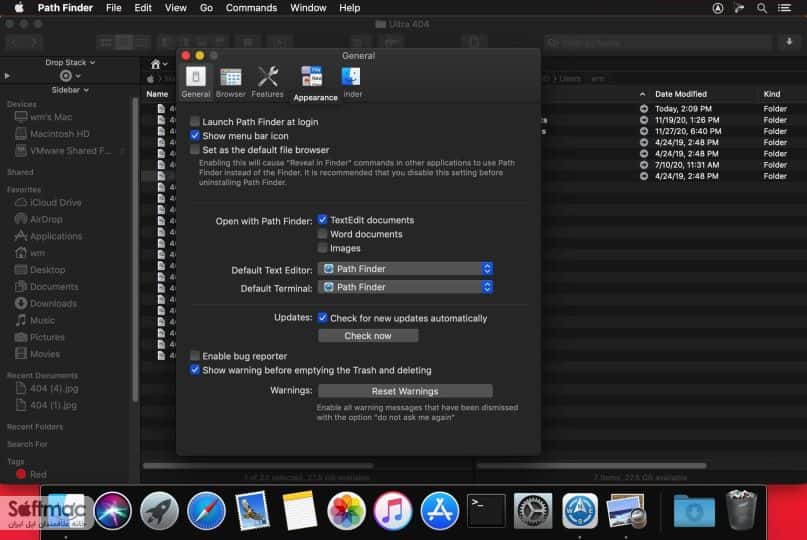
Task: Open the View menu
Action: tap(176, 8)
